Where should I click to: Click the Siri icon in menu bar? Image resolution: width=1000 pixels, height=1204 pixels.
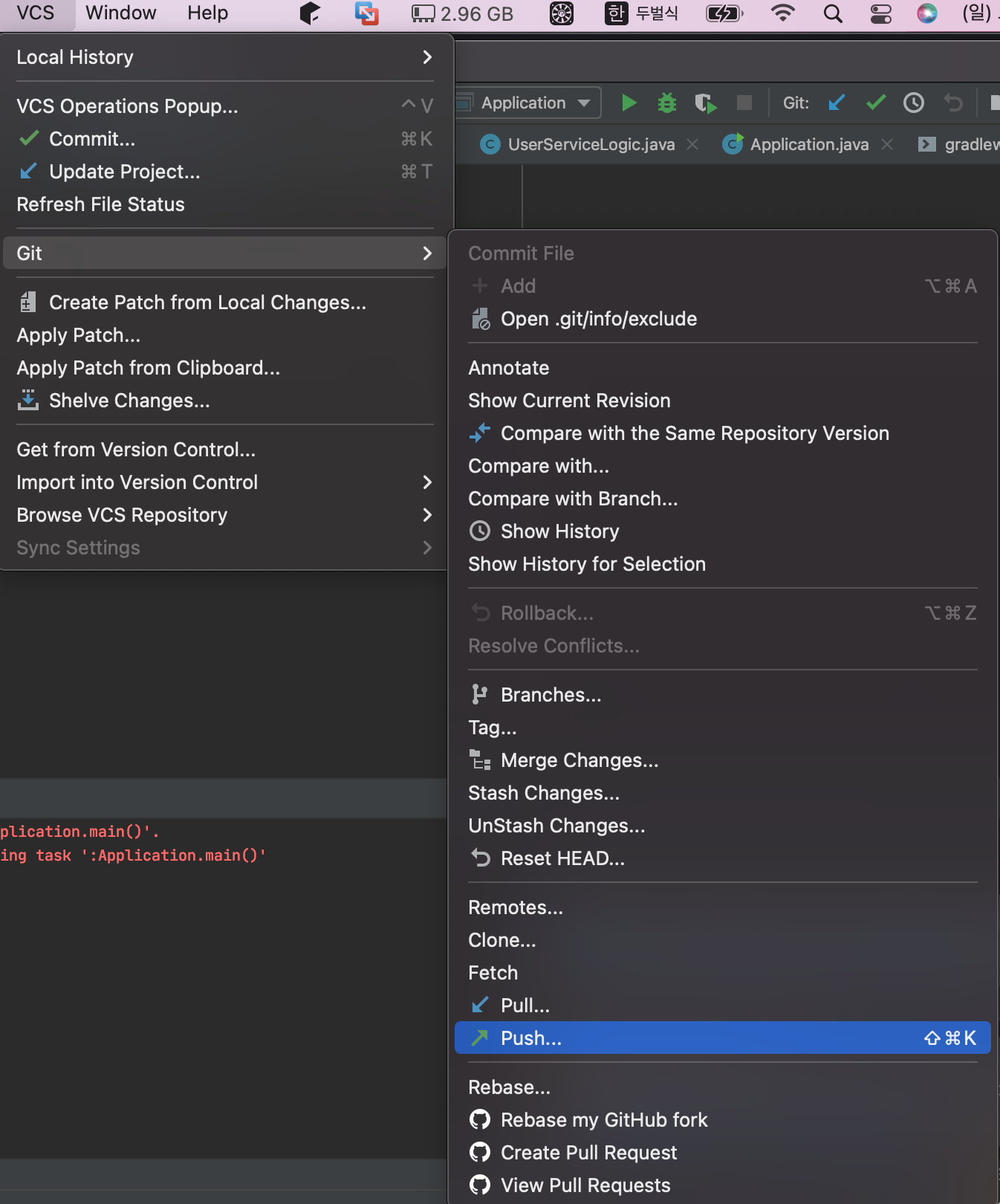pyautogui.click(x=926, y=13)
